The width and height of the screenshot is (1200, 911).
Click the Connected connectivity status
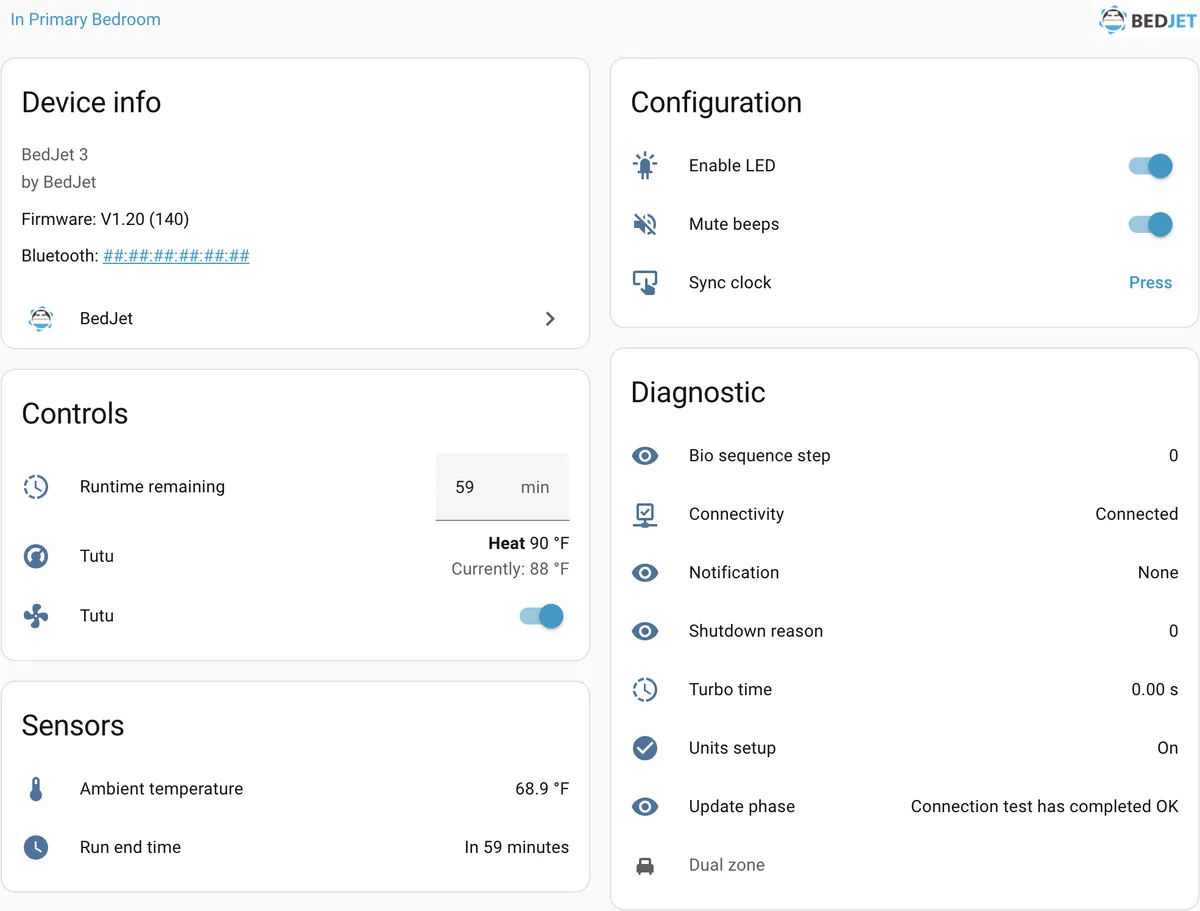tap(1137, 514)
